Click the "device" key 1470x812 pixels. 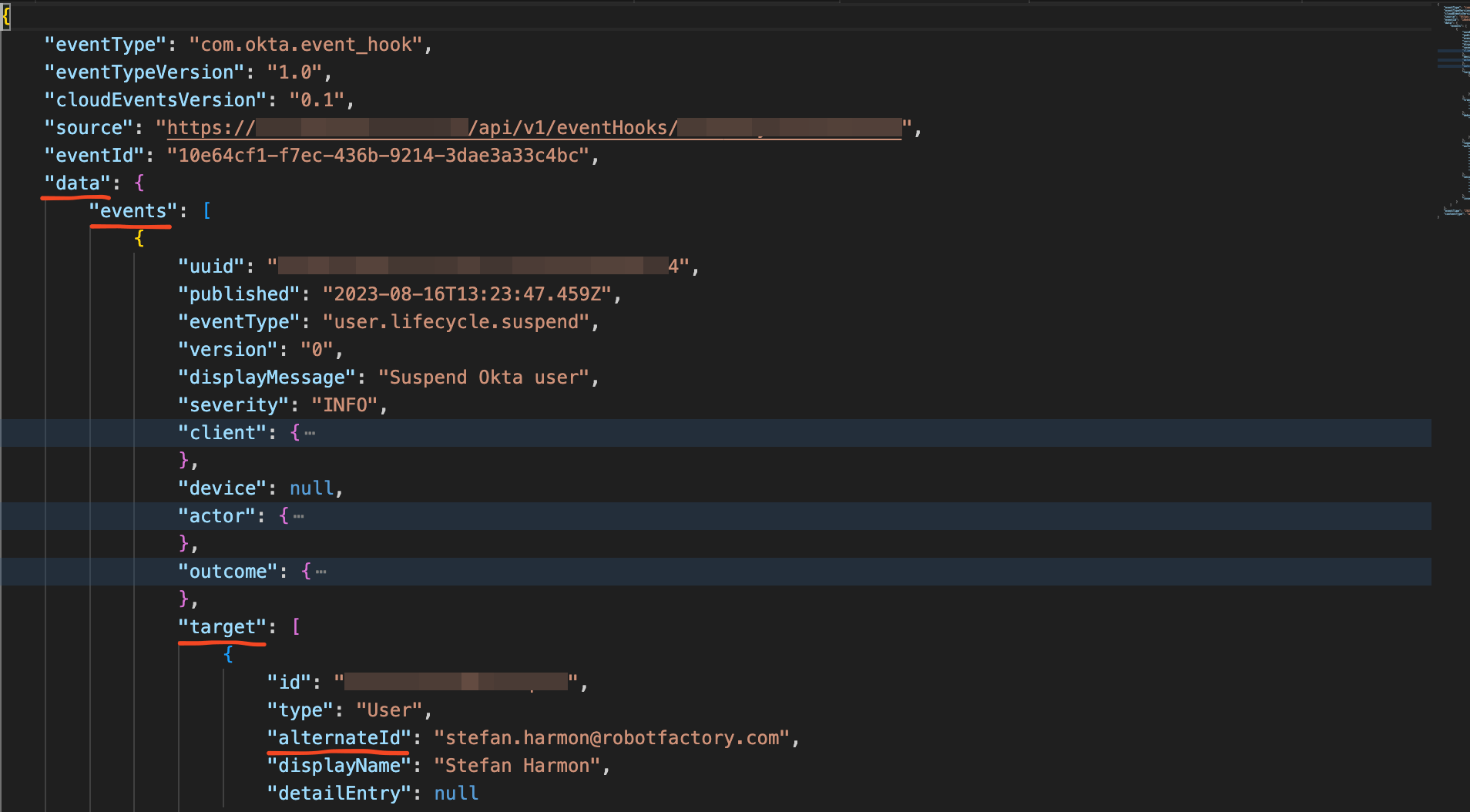pos(223,488)
